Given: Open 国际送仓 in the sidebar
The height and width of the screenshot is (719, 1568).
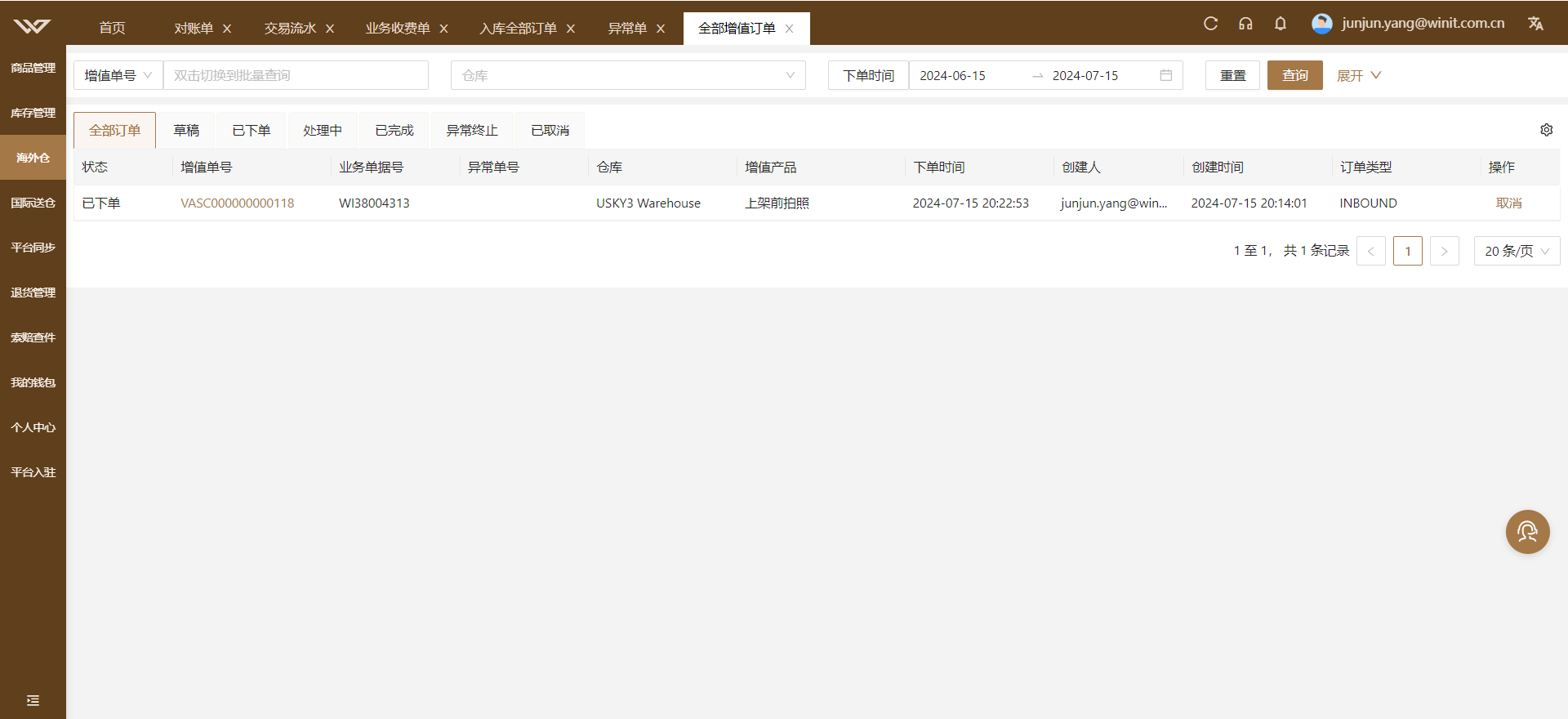Looking at the screenshot, I should click(33, 203).
